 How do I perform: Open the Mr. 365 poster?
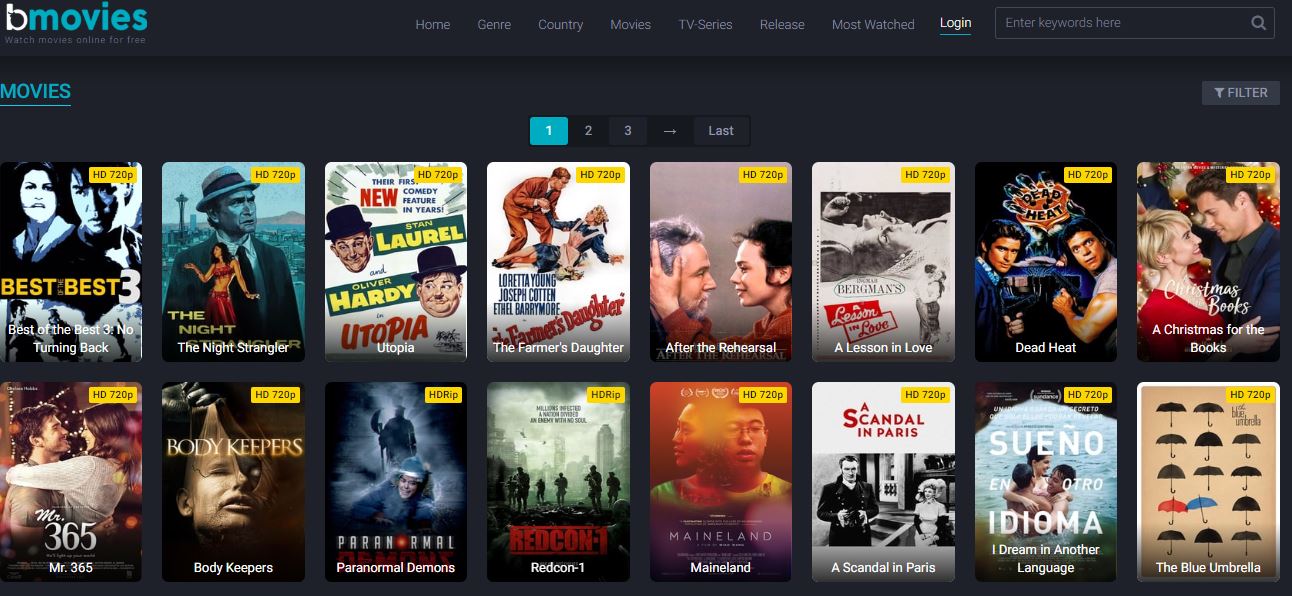[71, 482]
